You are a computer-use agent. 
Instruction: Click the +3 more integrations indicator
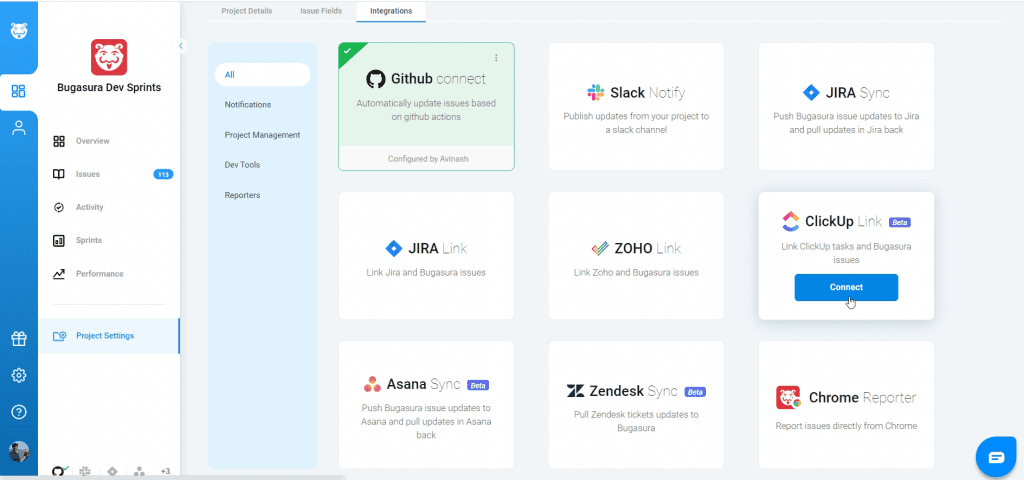click(165, 471)
